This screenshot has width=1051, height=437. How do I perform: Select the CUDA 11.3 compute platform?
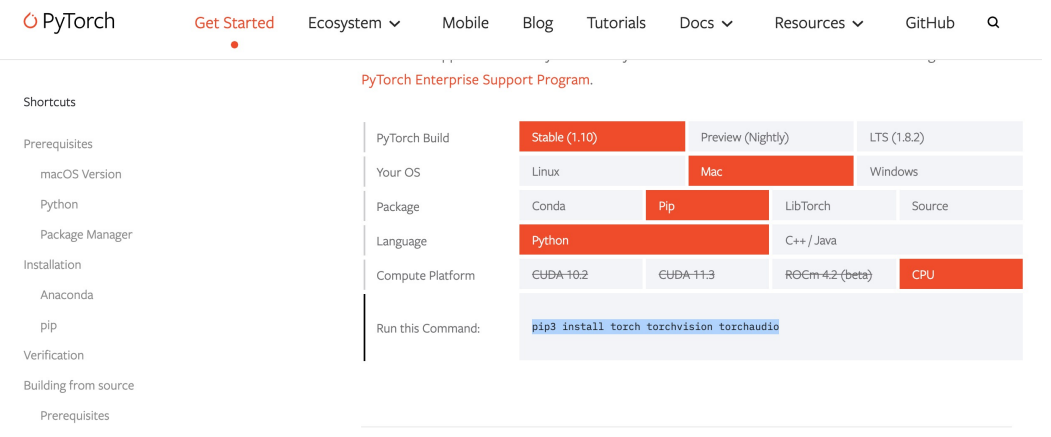707,274
